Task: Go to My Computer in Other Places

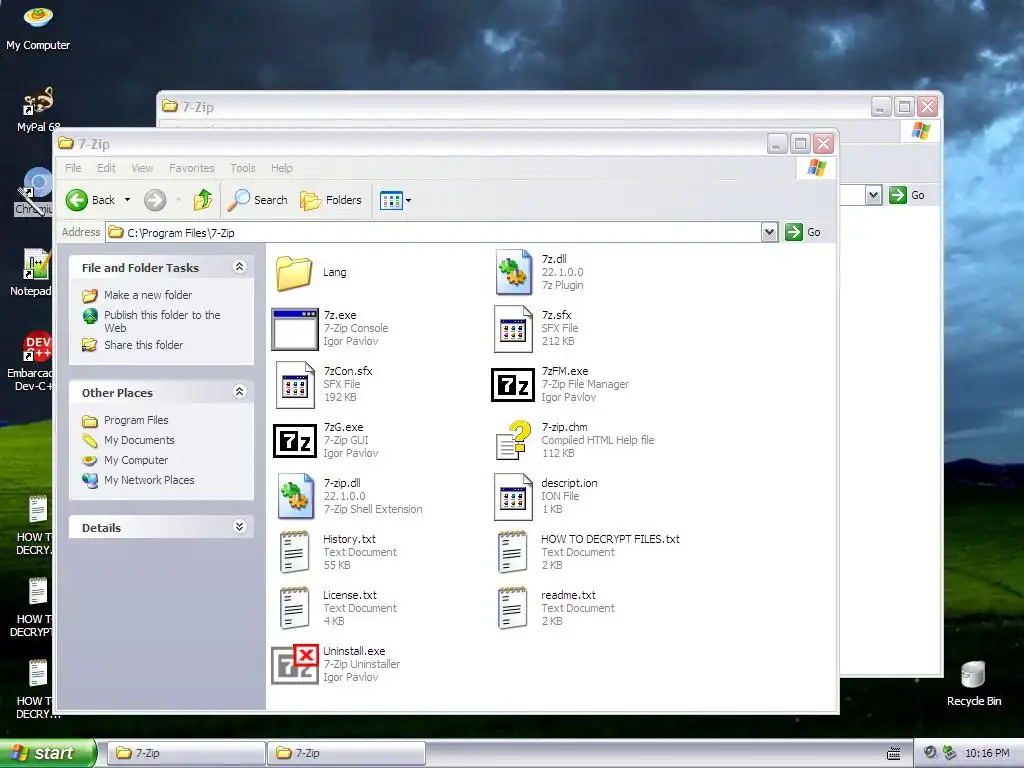Action: pos(136,460)
